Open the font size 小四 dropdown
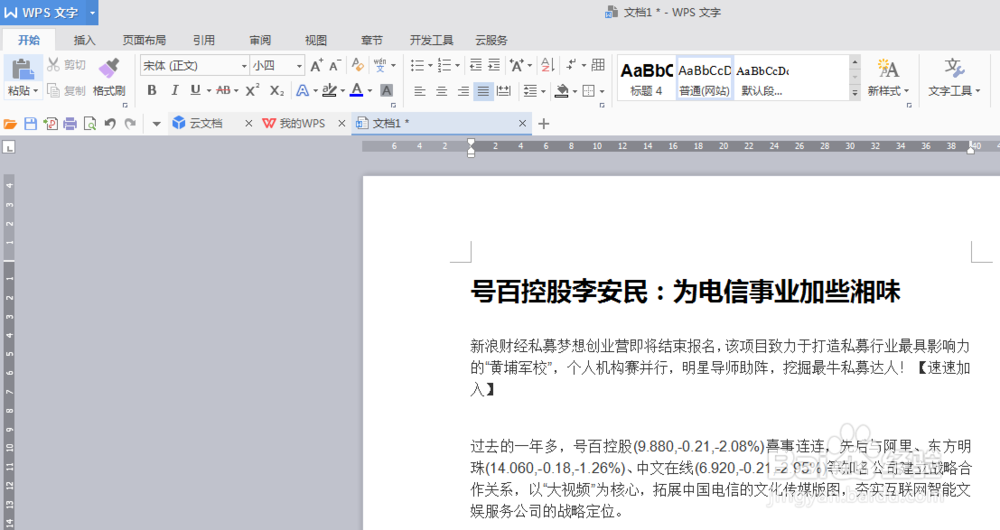The width and height of the screenshot is (1000, 530). [x=299, y=66]
